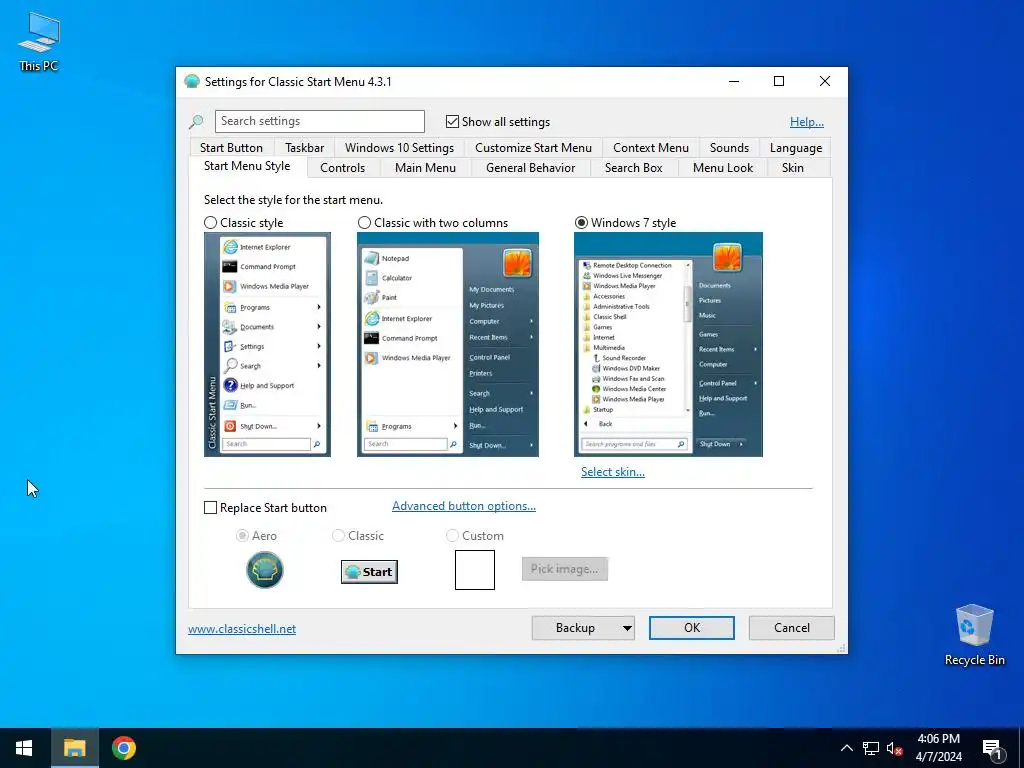Click the magnifier icon beside Search settings
Image resolution: width=1024 pixels, height=768 pixels.
coord(196,122)
